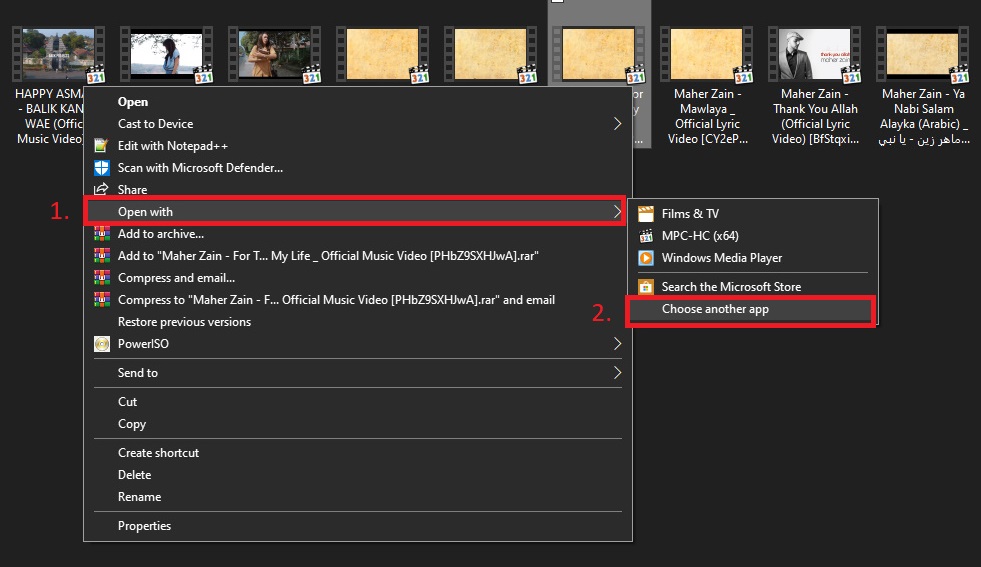Expand the Cast to Device arrow

coord(617,124)
